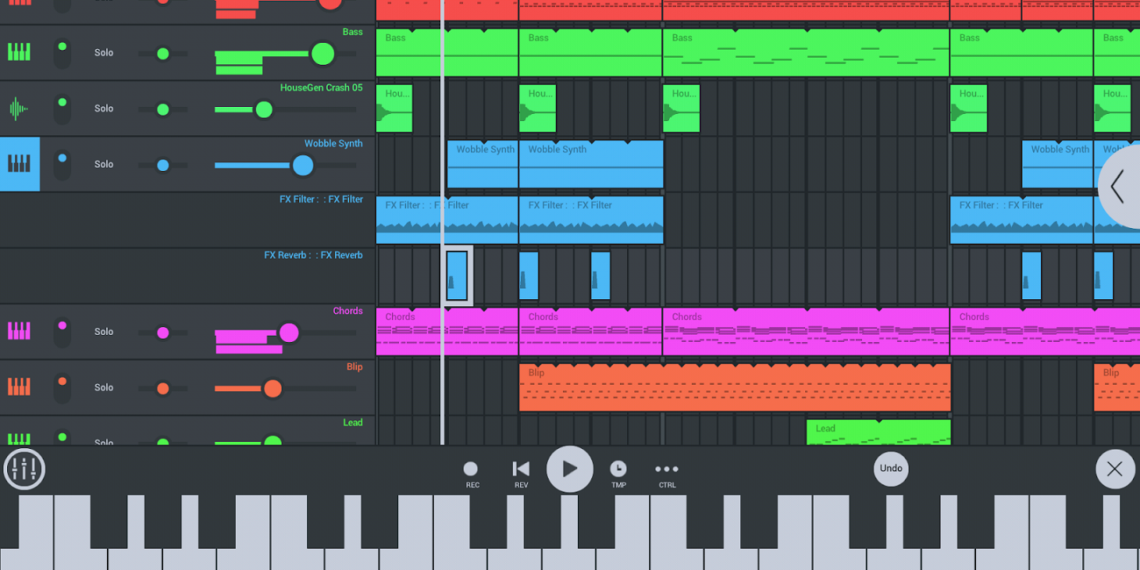
Task: Click the Undo button
Action: pos(891,468)
